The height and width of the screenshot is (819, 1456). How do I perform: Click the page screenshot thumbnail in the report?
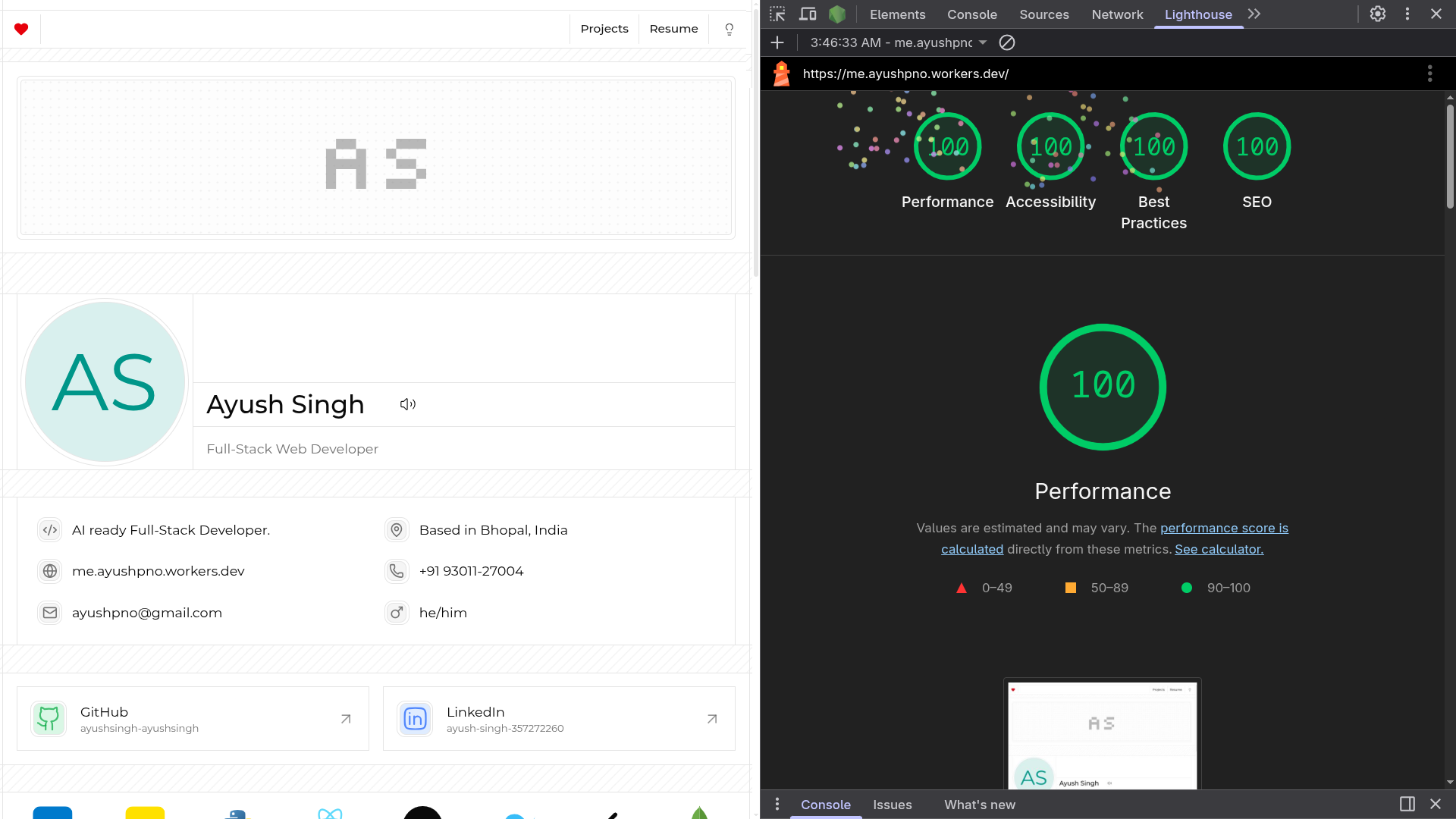pyautogui.click(x=1102, y=739)
